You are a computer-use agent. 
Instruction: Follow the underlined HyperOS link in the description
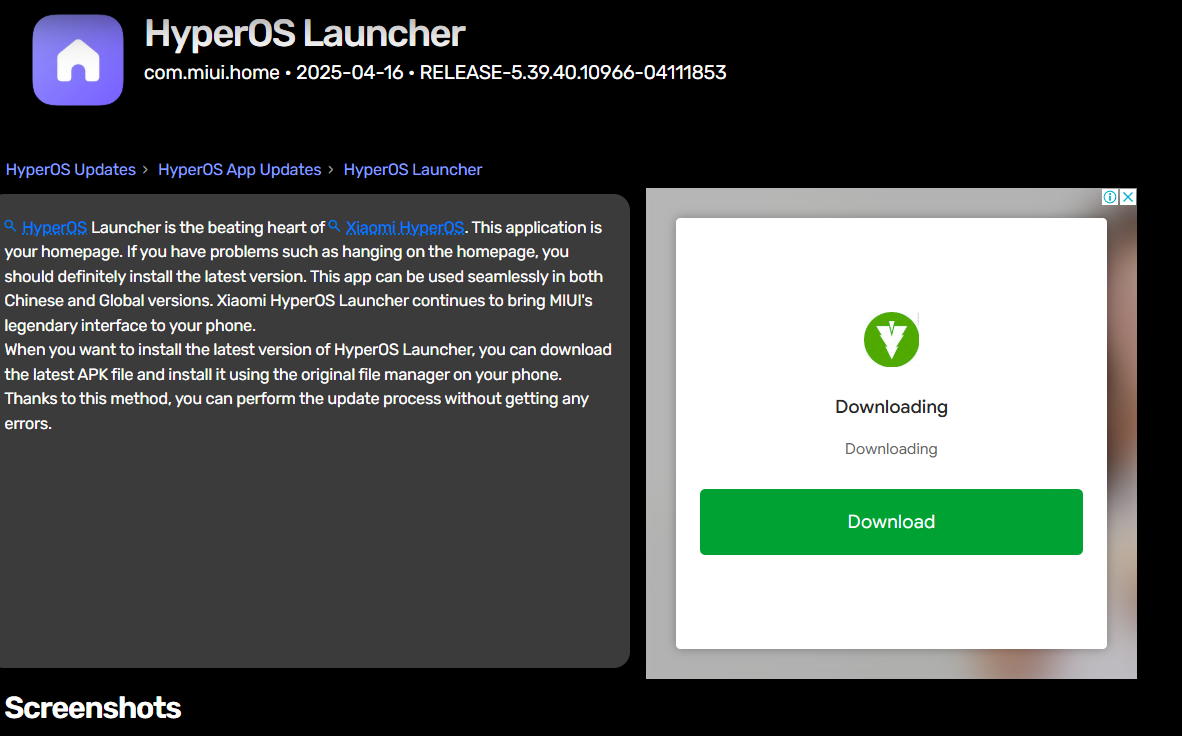54,228
